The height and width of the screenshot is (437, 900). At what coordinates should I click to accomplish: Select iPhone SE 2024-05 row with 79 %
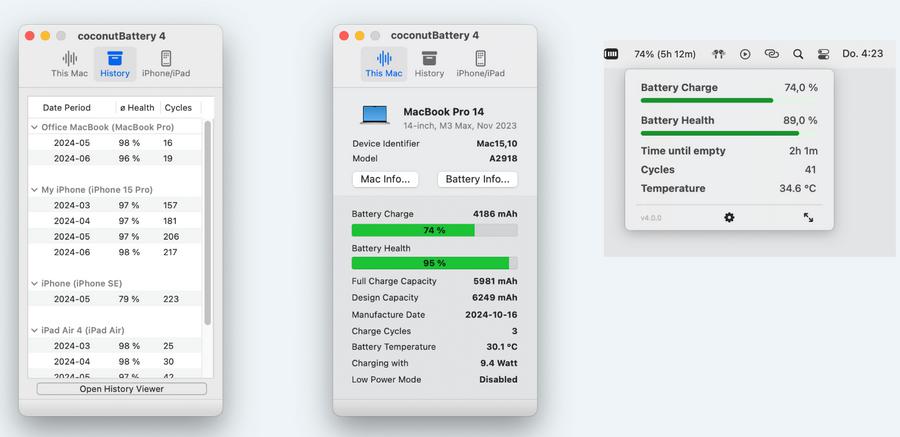click(115, 299)
